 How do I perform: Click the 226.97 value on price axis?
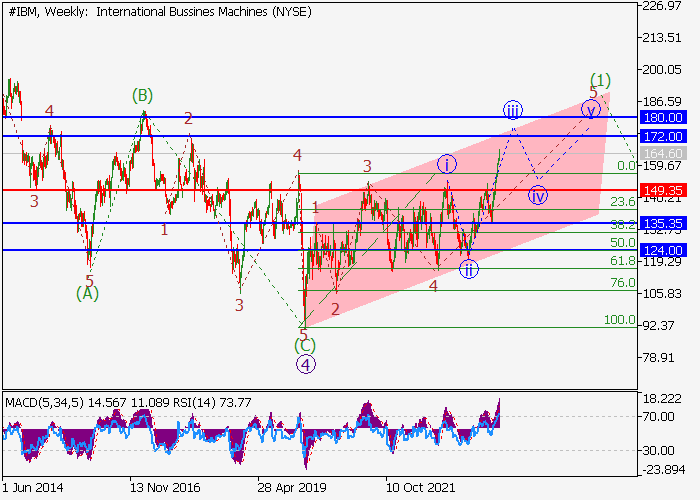662,6
